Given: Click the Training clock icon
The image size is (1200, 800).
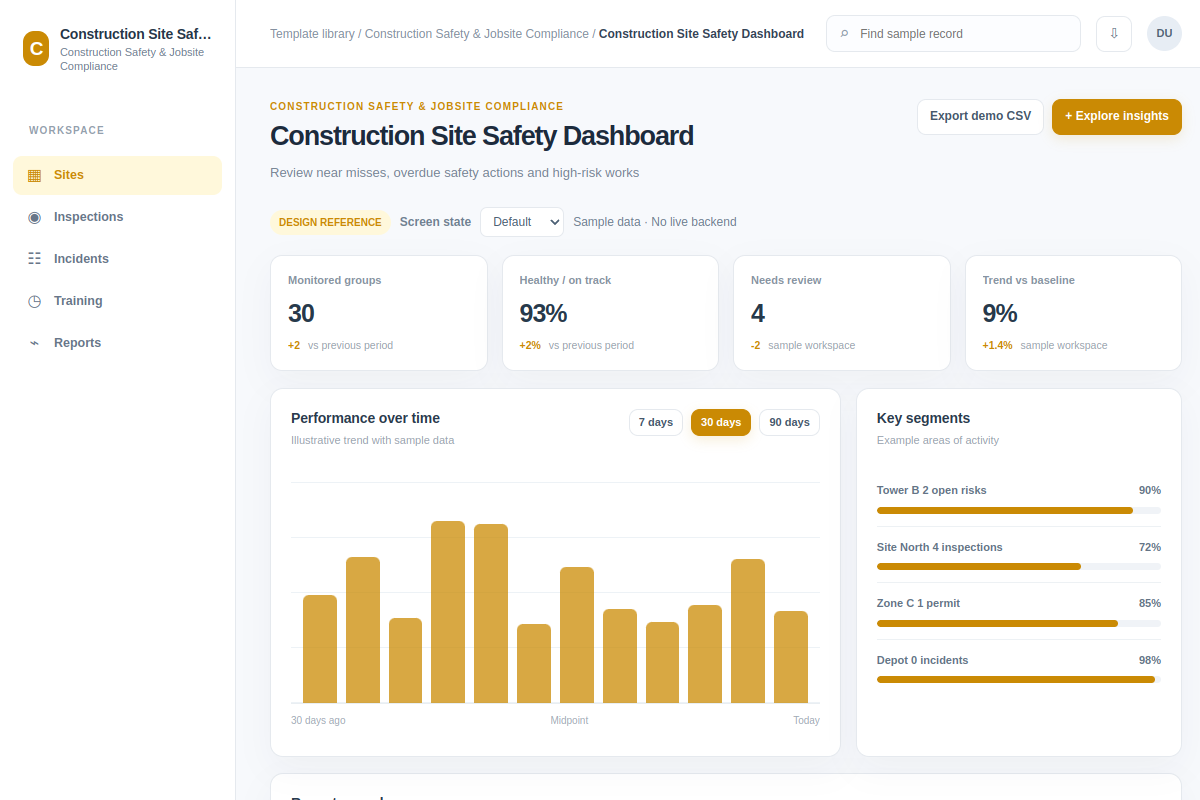Looking at the screenshot, I should point(34,301).
